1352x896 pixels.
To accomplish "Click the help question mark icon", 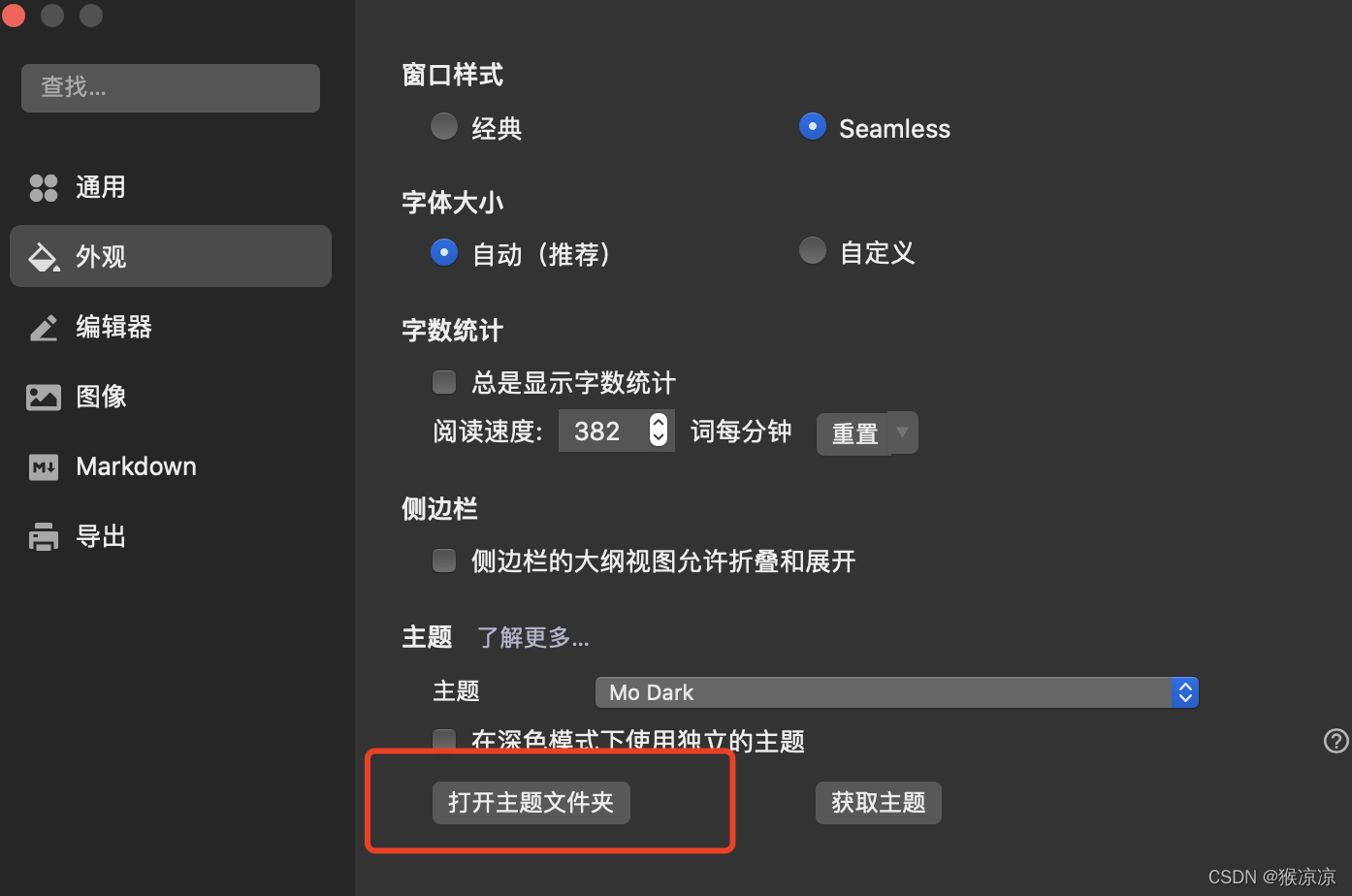I will 1336,741.
